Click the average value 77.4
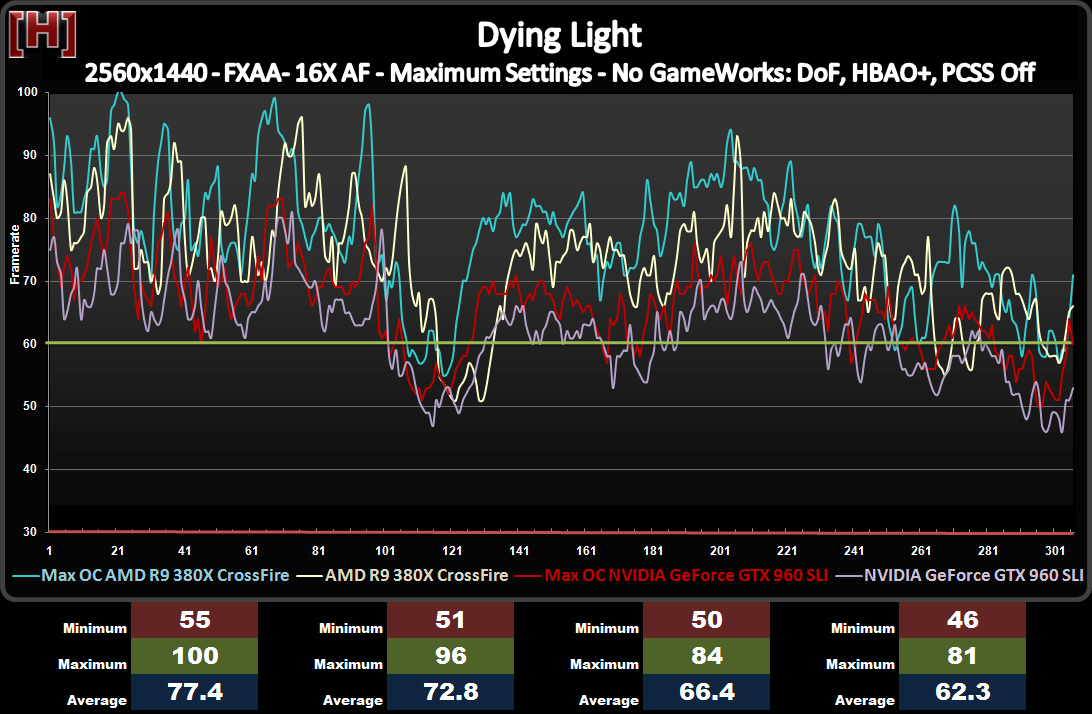The width and height of the screenshot is (1092, 714). tap(194, 692)
